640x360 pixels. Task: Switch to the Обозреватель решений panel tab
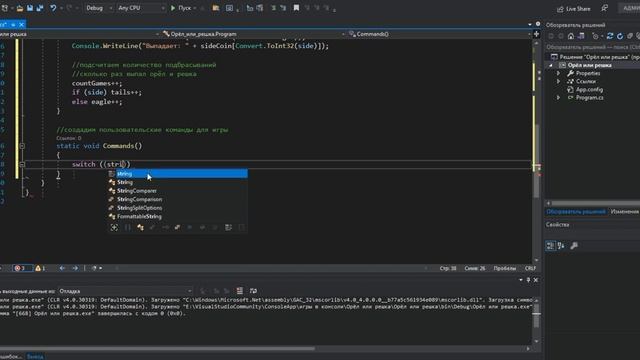(x=576, y=211)
